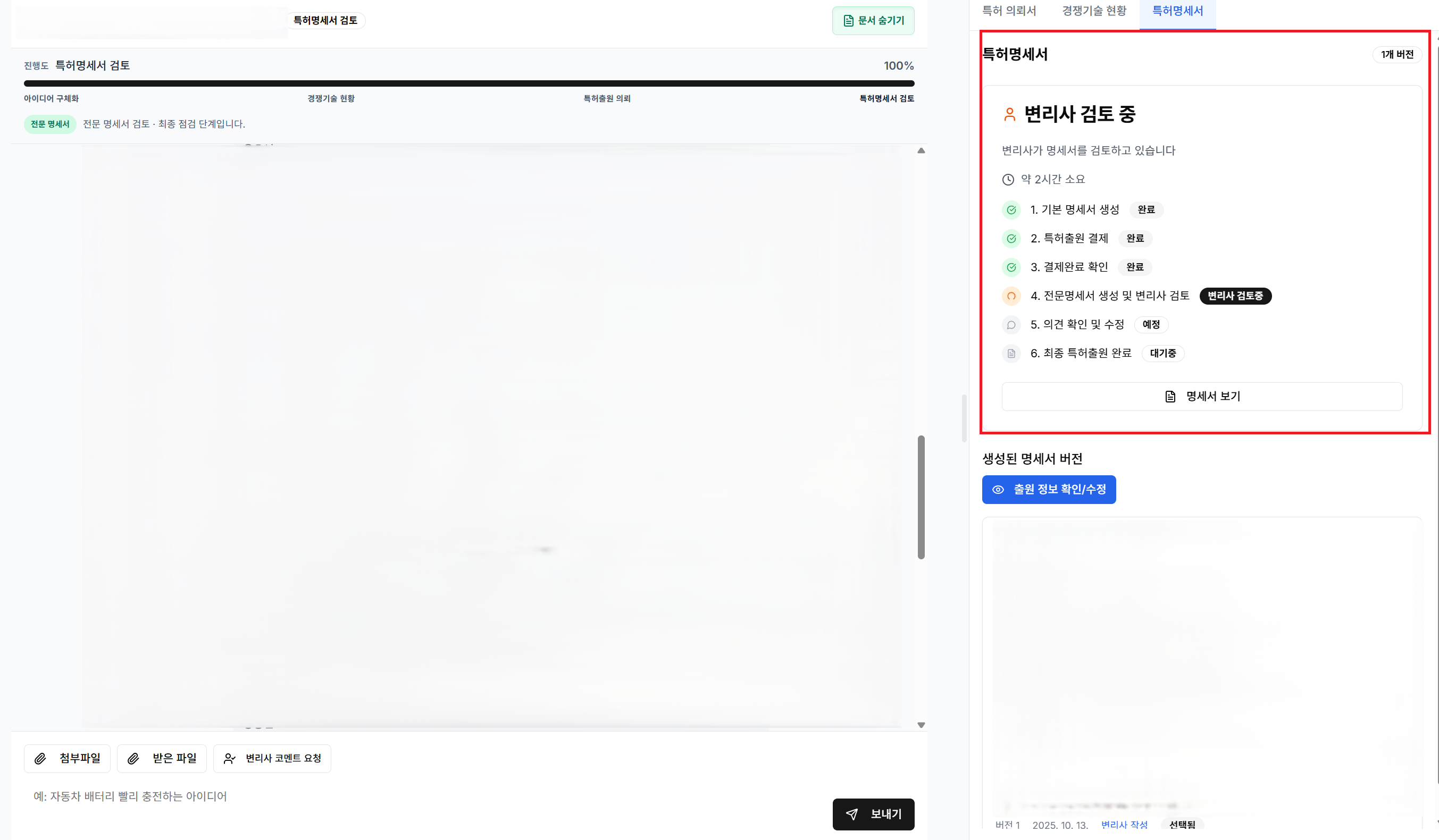Click the 100% progress value
The height and width of the screenshot is (840, 1439).
pyautogui.click(x=898, y=66)
